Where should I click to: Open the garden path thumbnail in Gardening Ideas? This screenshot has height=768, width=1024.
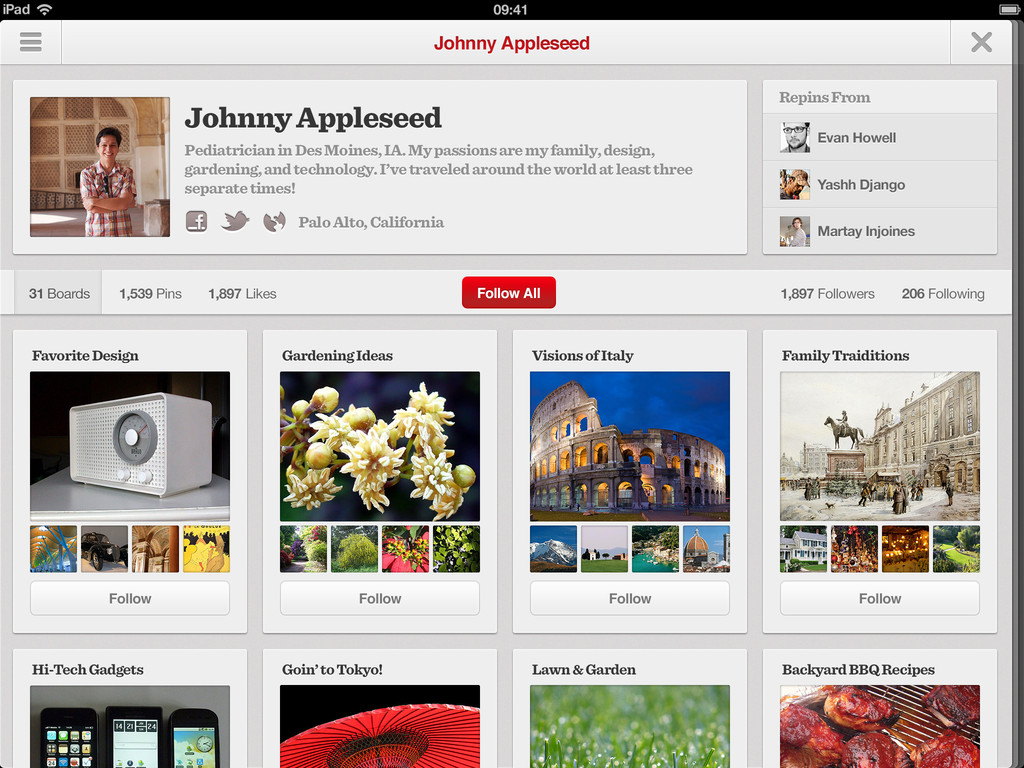(304, 549)
